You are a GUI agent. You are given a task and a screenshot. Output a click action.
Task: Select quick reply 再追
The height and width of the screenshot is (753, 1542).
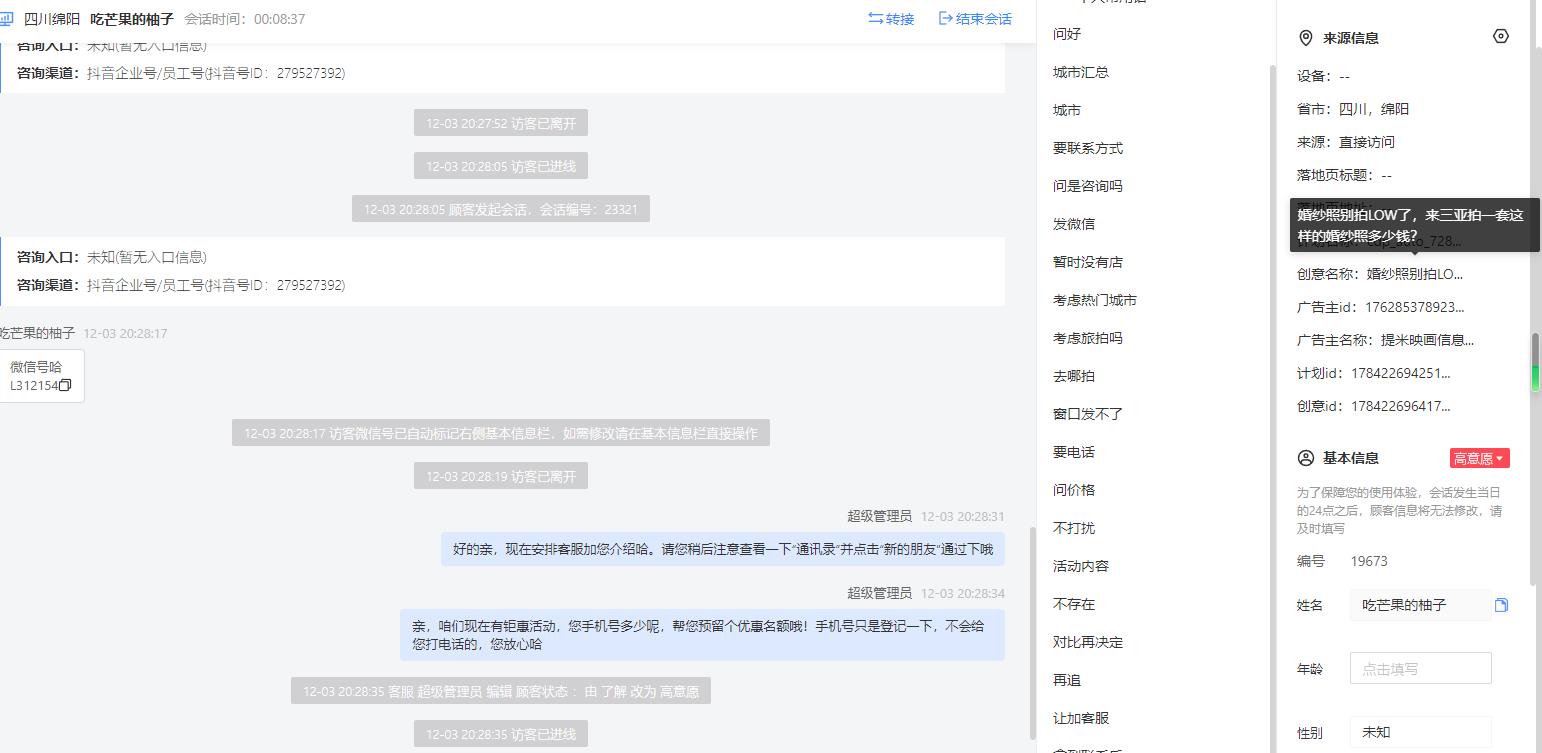pos(1067,680)
